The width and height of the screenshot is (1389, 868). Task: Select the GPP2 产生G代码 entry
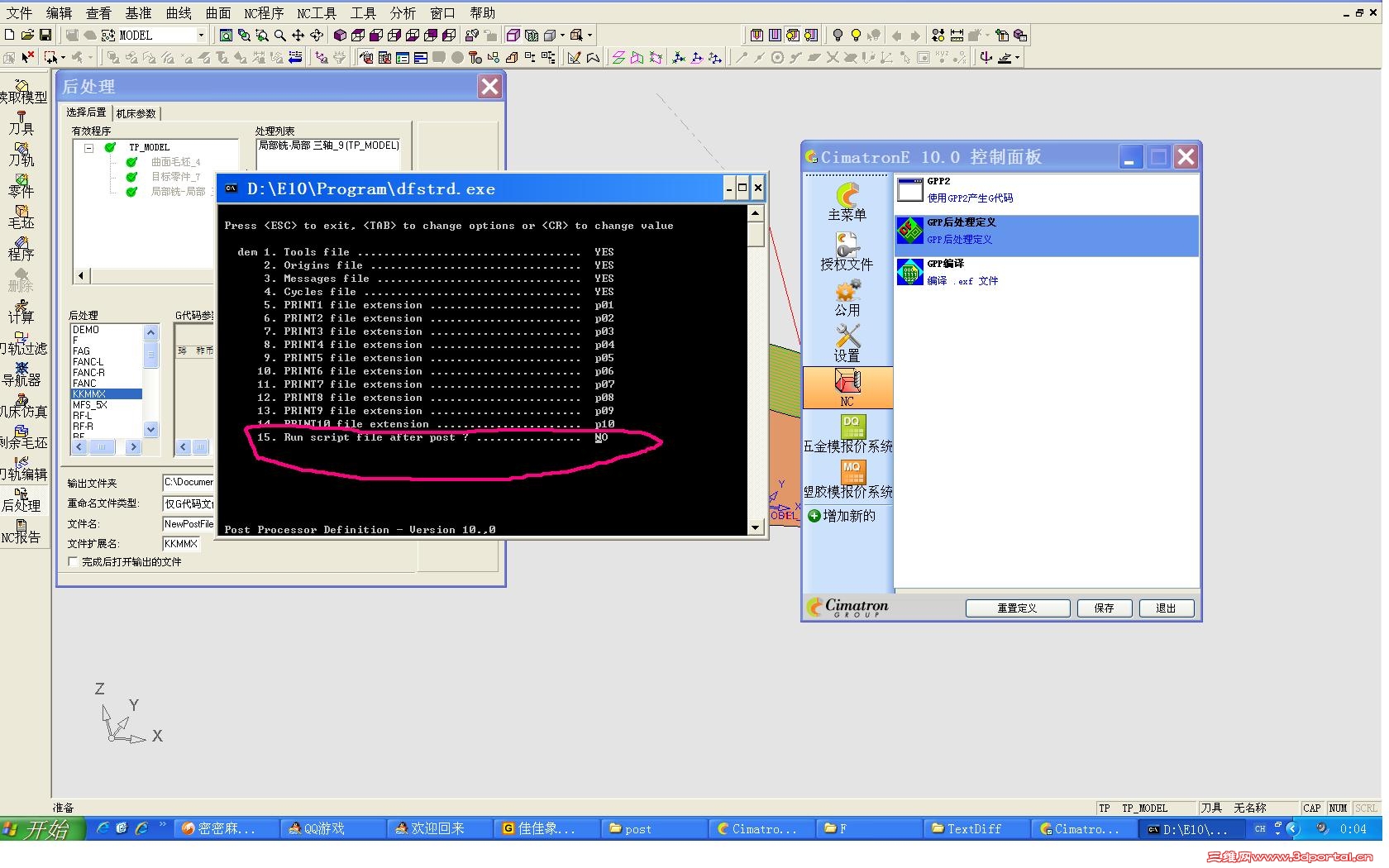tap(1046, 190)
